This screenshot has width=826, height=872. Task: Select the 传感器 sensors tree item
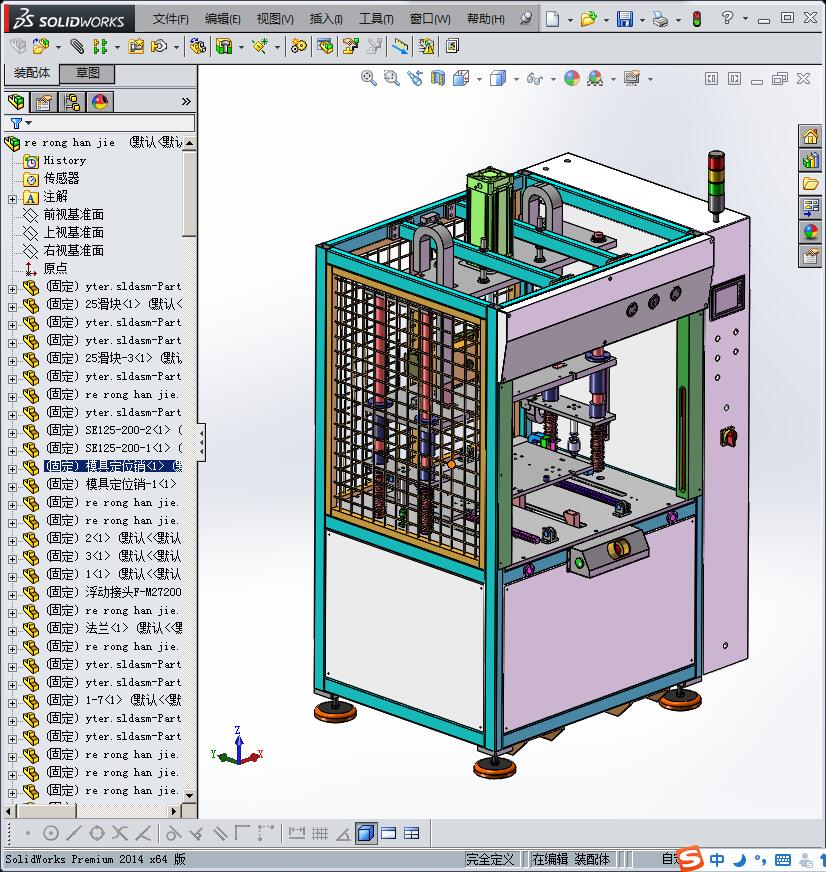61,179
